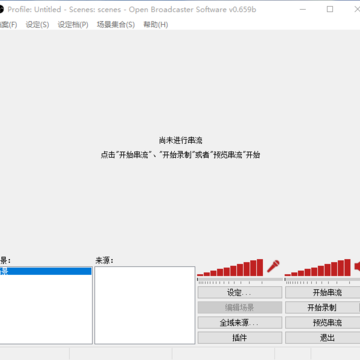Open the 插件 plugins button
The height and width of the screenshot is (360, 360).
pos(240,338)
